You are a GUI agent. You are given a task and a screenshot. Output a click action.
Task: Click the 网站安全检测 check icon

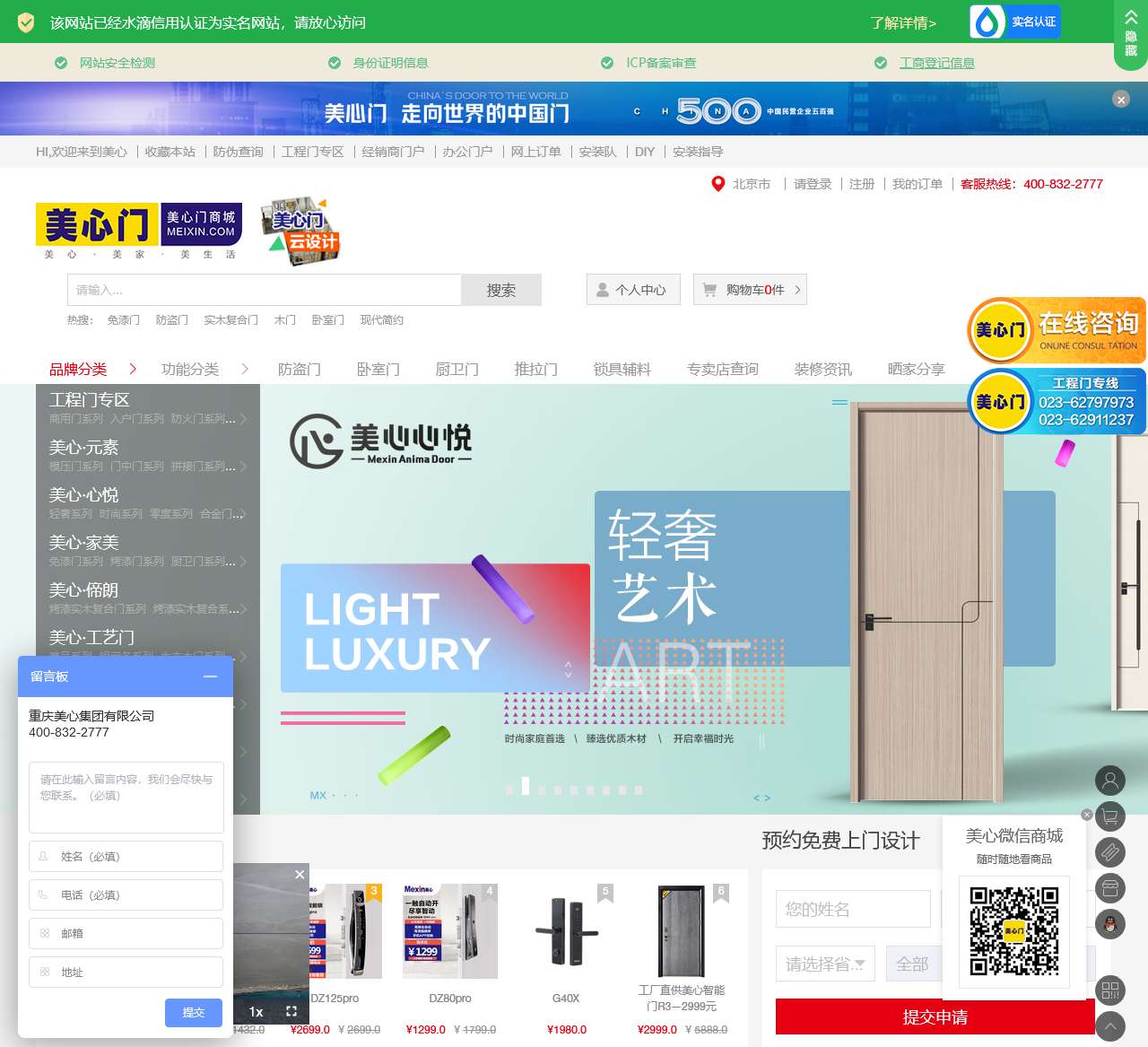(61, 63)
